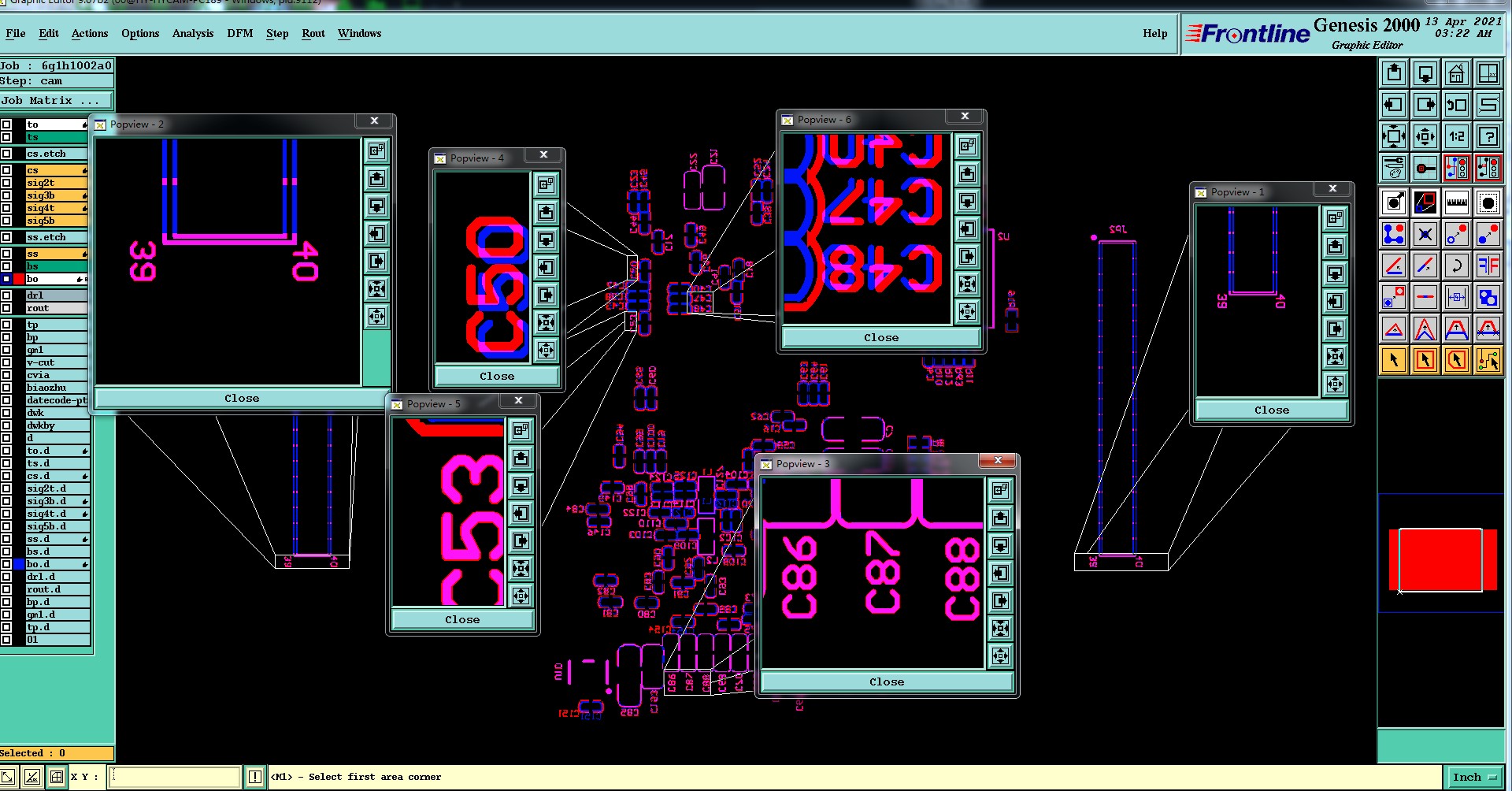
Task: Toggle checkbox for layer 'ss.etch'
Action: point(6,237)
